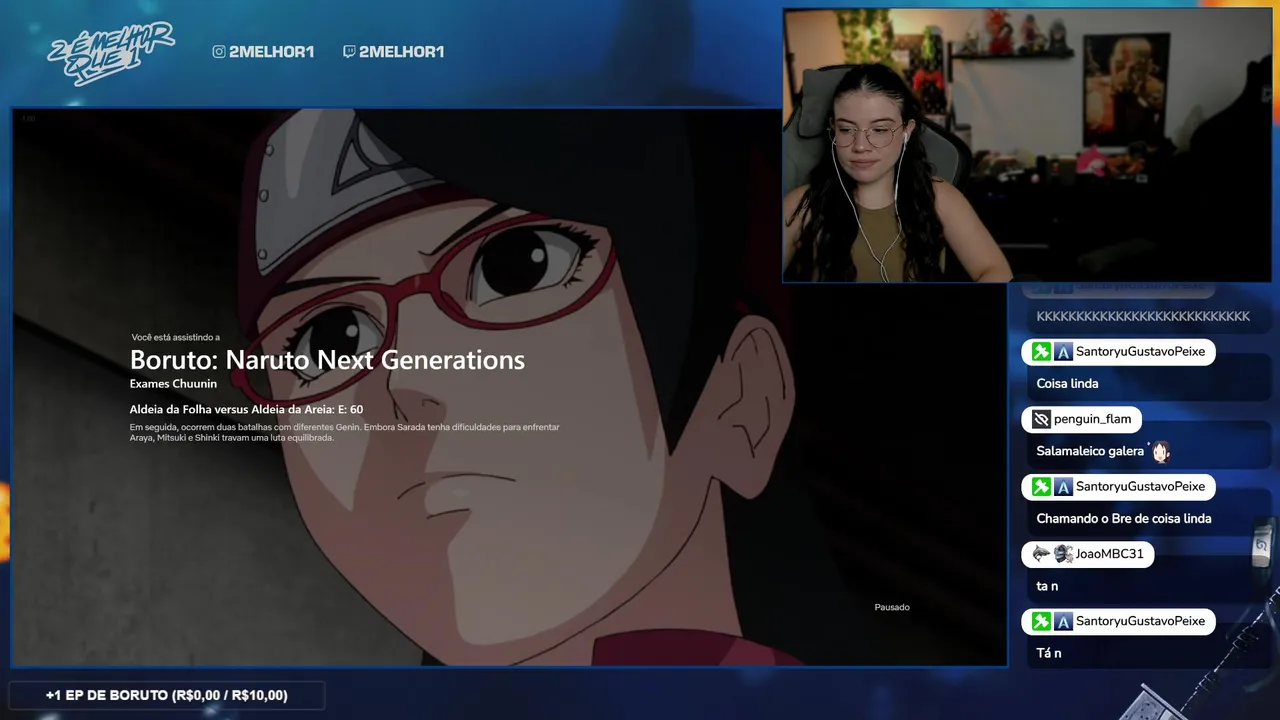Screen dimensions: 1280x720
Task: Click the Instagram handle 2MELHOR1
Action: tap(271, 52)
